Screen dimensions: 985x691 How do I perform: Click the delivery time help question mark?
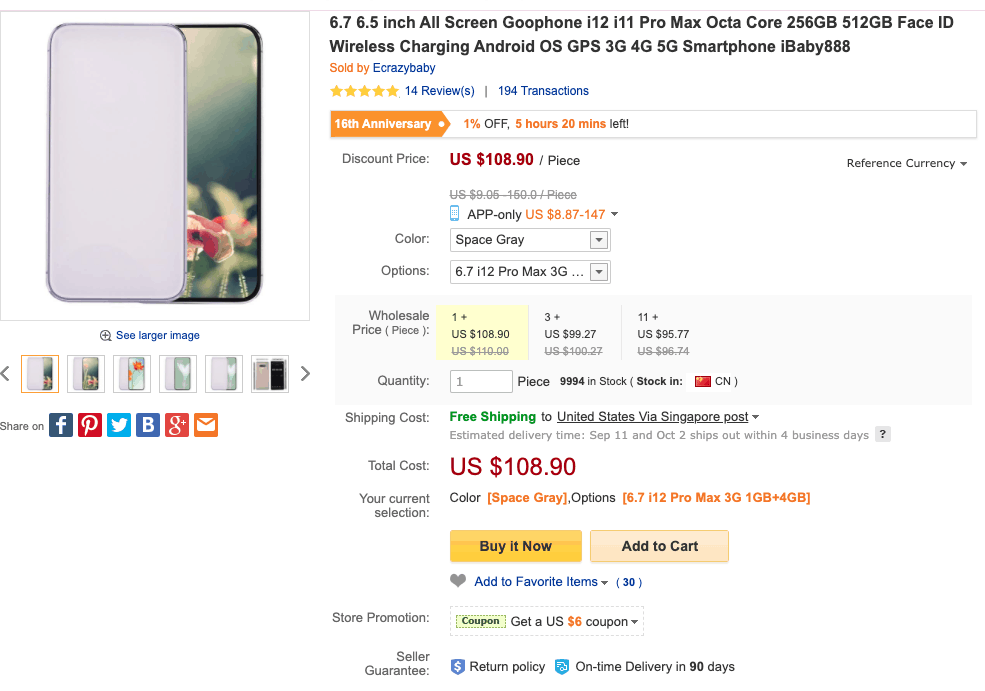click(883, 434)
